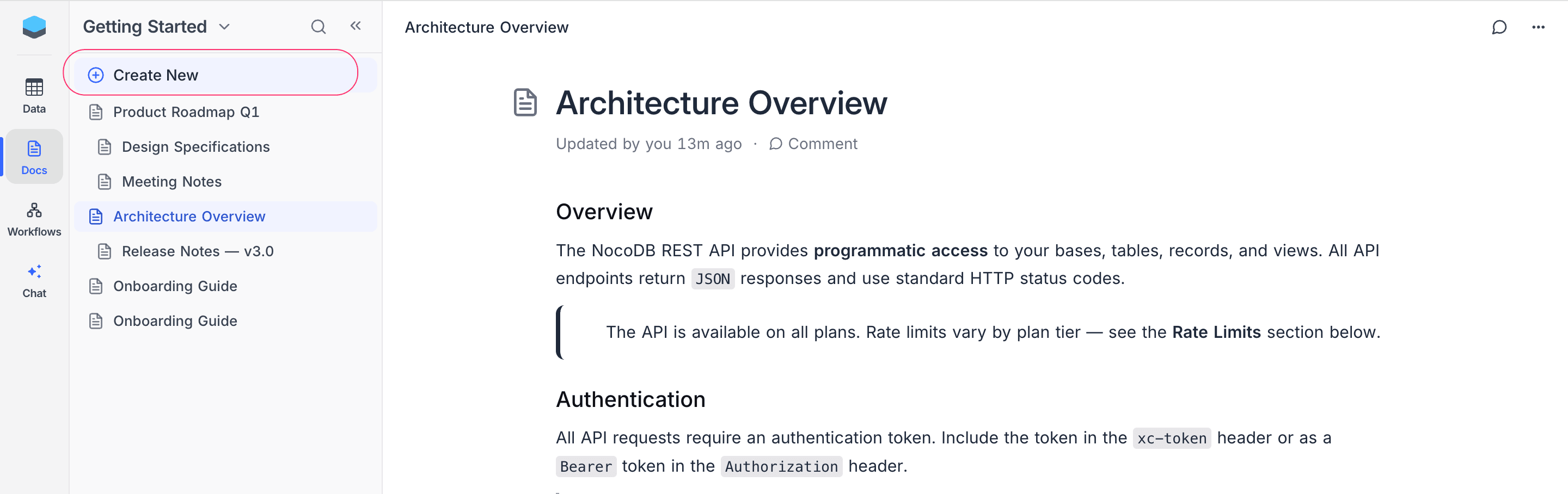Open the Meeting Notes document
Screen dimensions: 1568x494
pyautogui.click(x=171, y=181)
